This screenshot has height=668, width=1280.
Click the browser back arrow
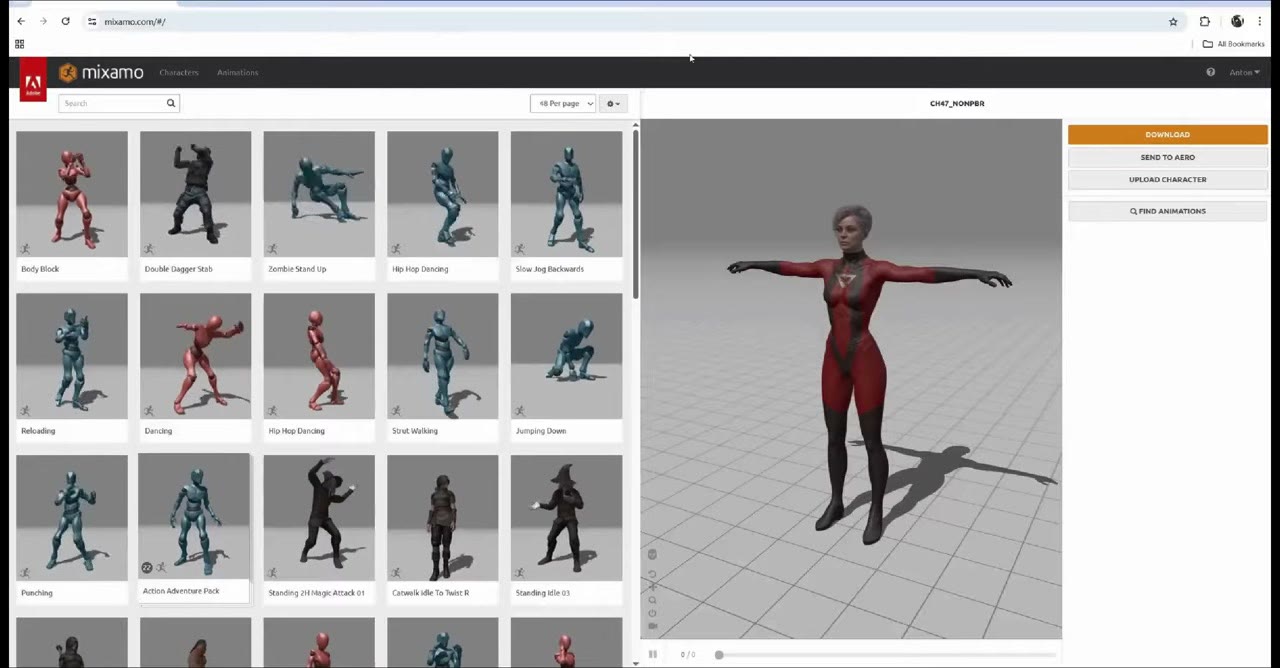click(x=21, y=21)
